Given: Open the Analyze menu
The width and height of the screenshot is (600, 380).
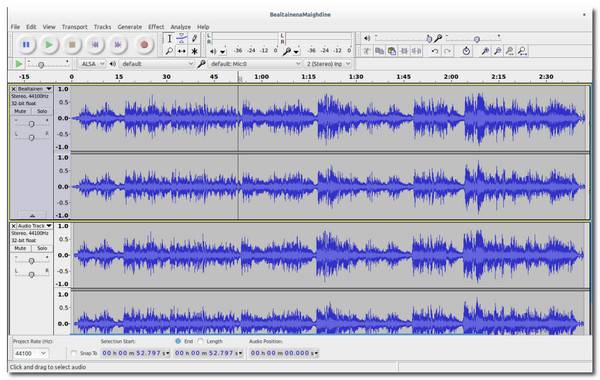Looking at the screenshot, I should tap(181, 27).
